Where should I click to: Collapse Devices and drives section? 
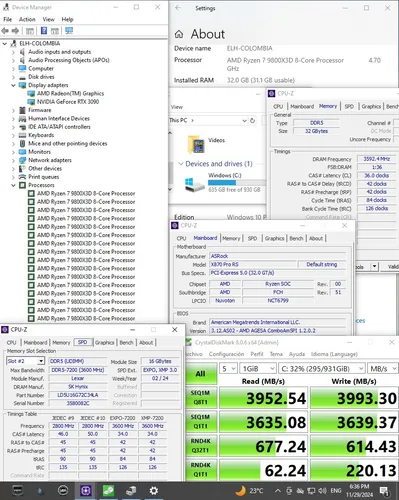(x=181, y=164)
